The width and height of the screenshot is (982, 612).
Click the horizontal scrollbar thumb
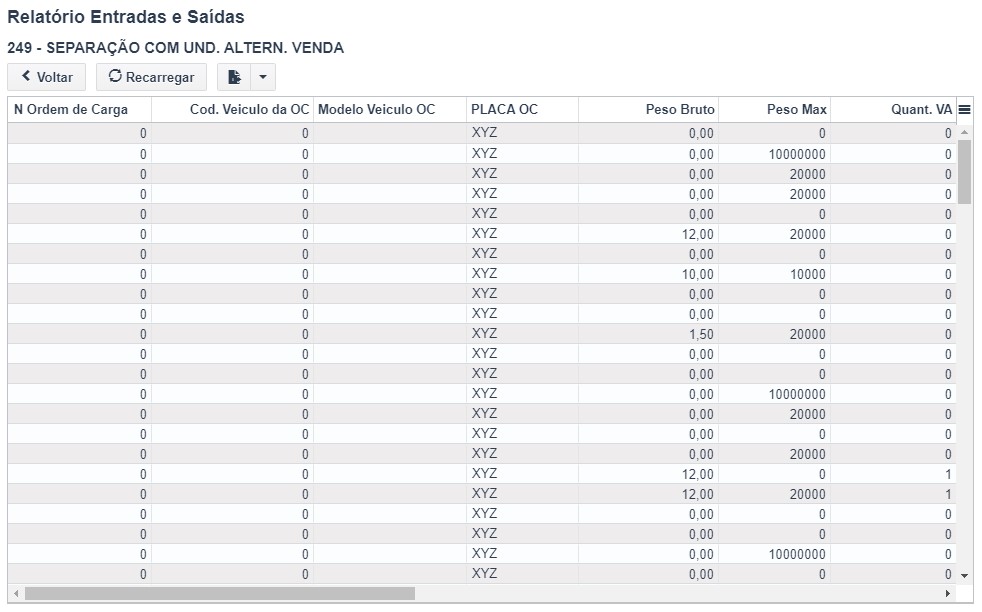tap(219, 593)
